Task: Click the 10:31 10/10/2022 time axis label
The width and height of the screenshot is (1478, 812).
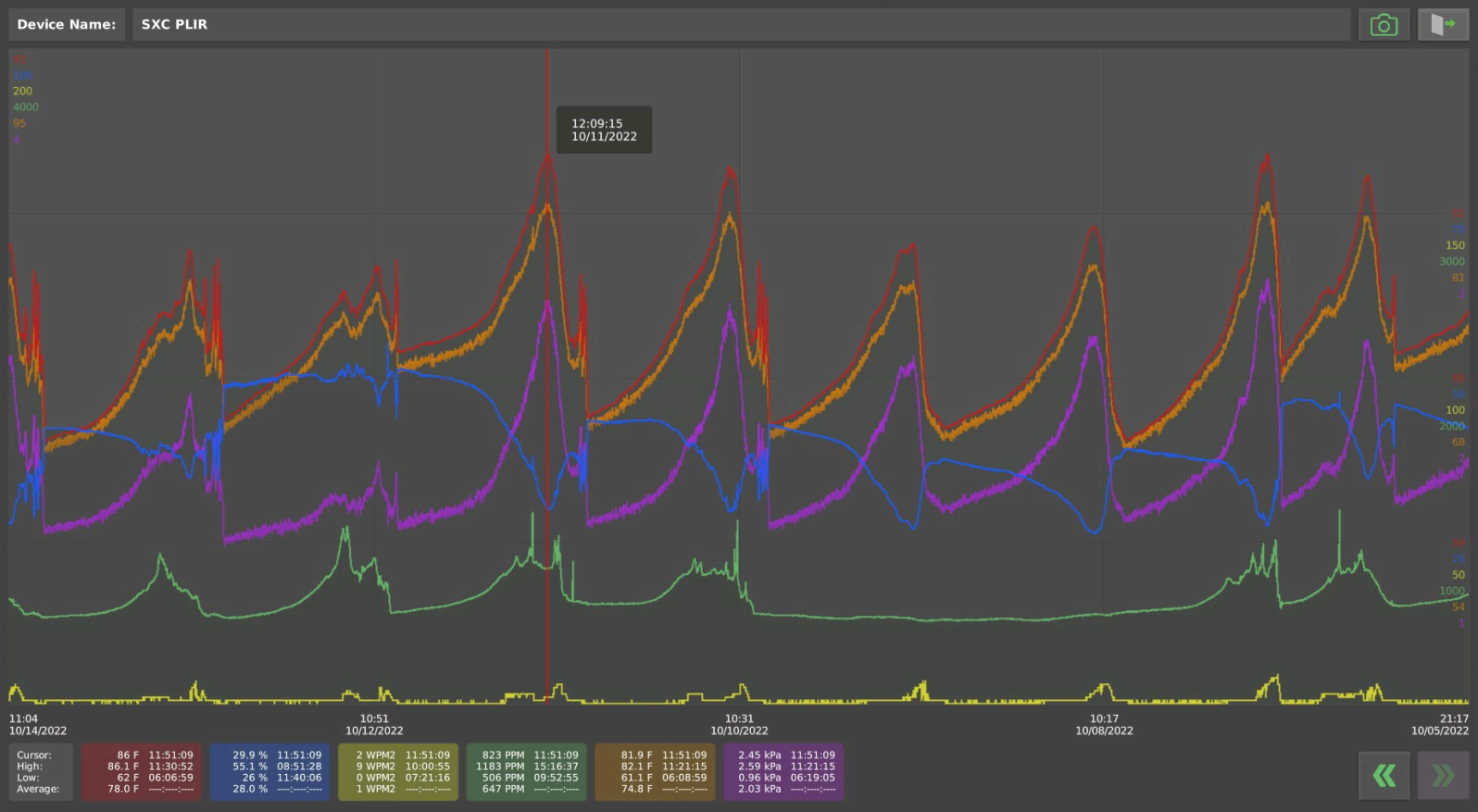Action: click(739, 724)
